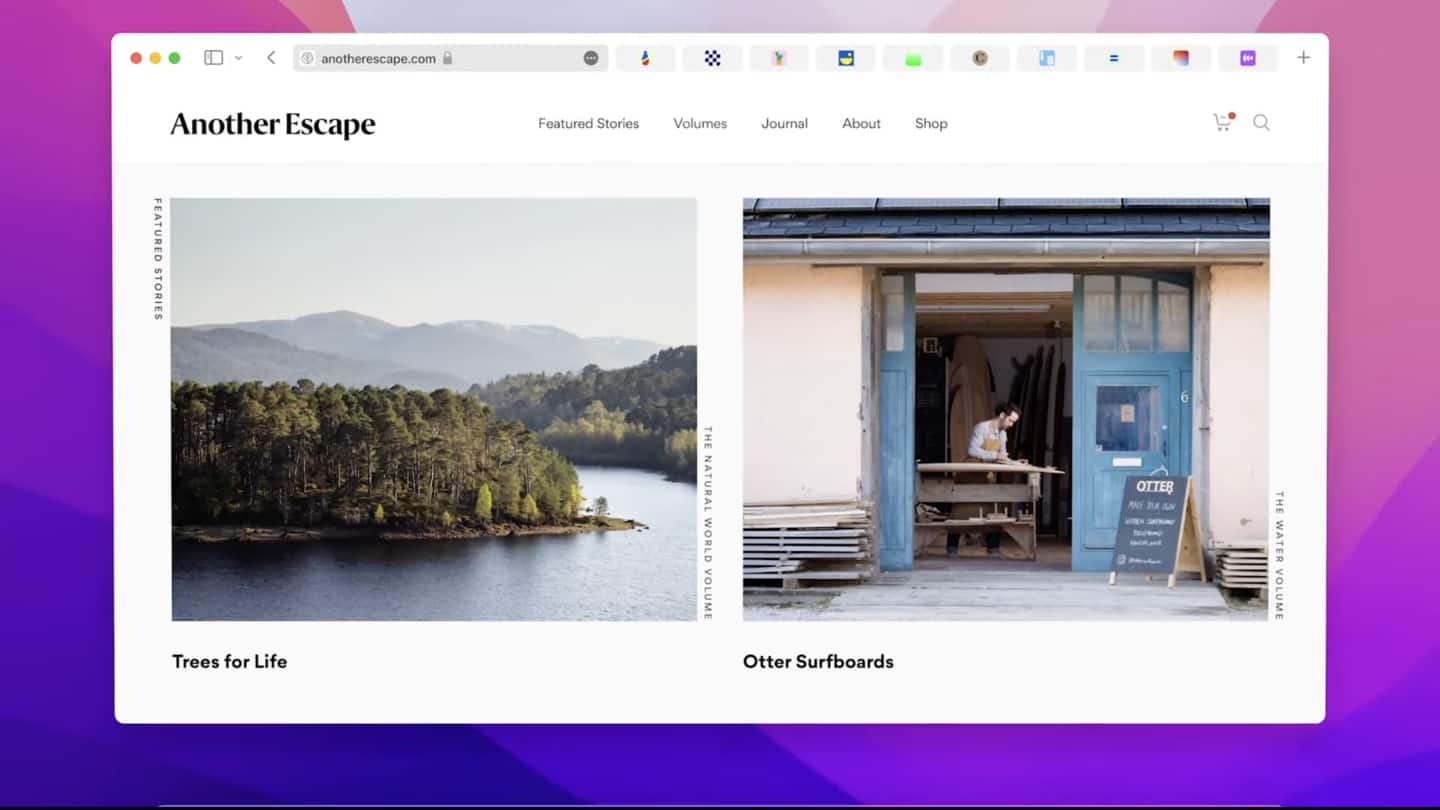Switch to the tab with brown circular coin icon
The height and width of the screenshot is (810, 1440).
pyautogui.click(x=980, y=58)
